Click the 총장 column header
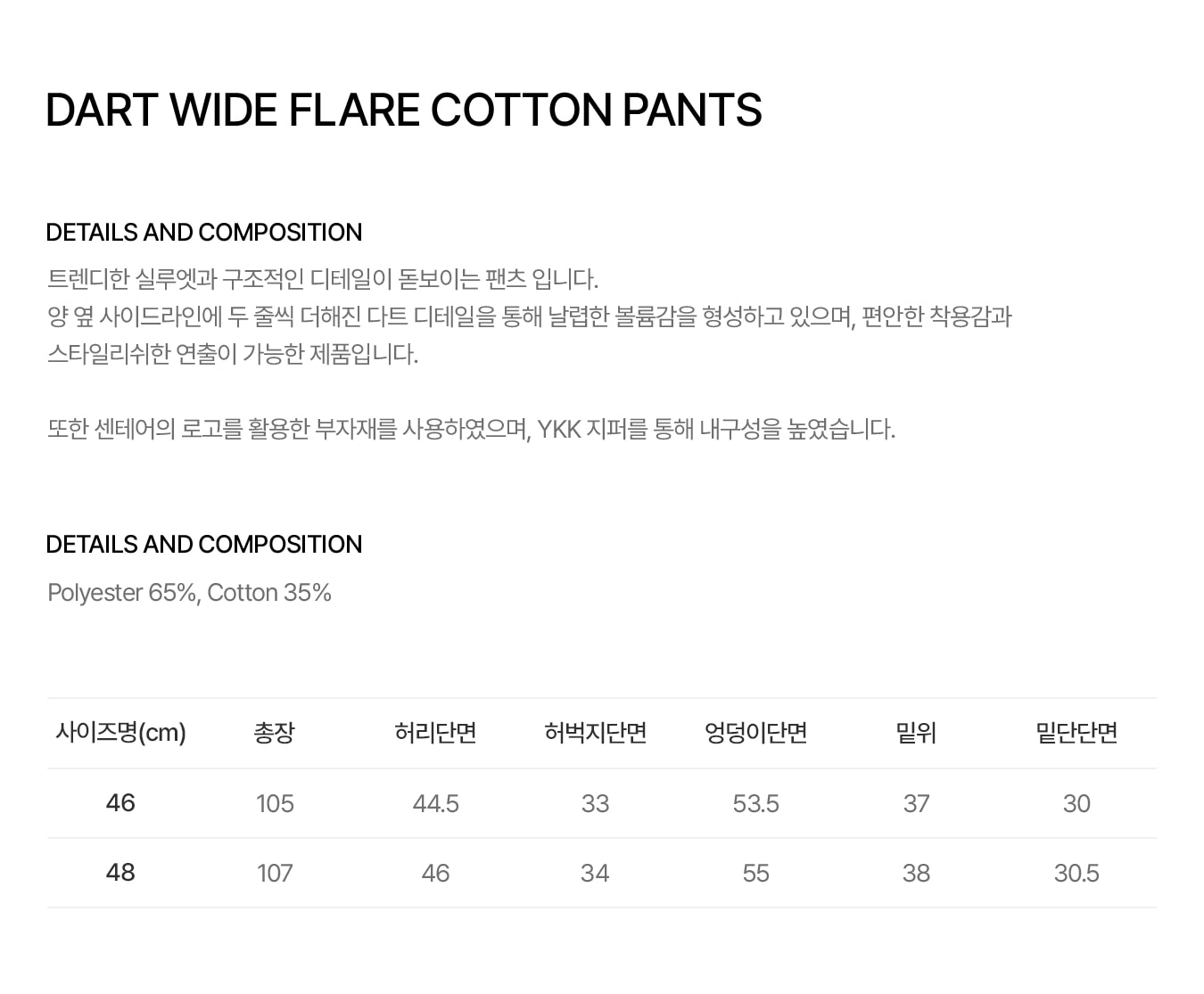The height and width of the screenshot is (994, 1204). [x=275, y=733]
